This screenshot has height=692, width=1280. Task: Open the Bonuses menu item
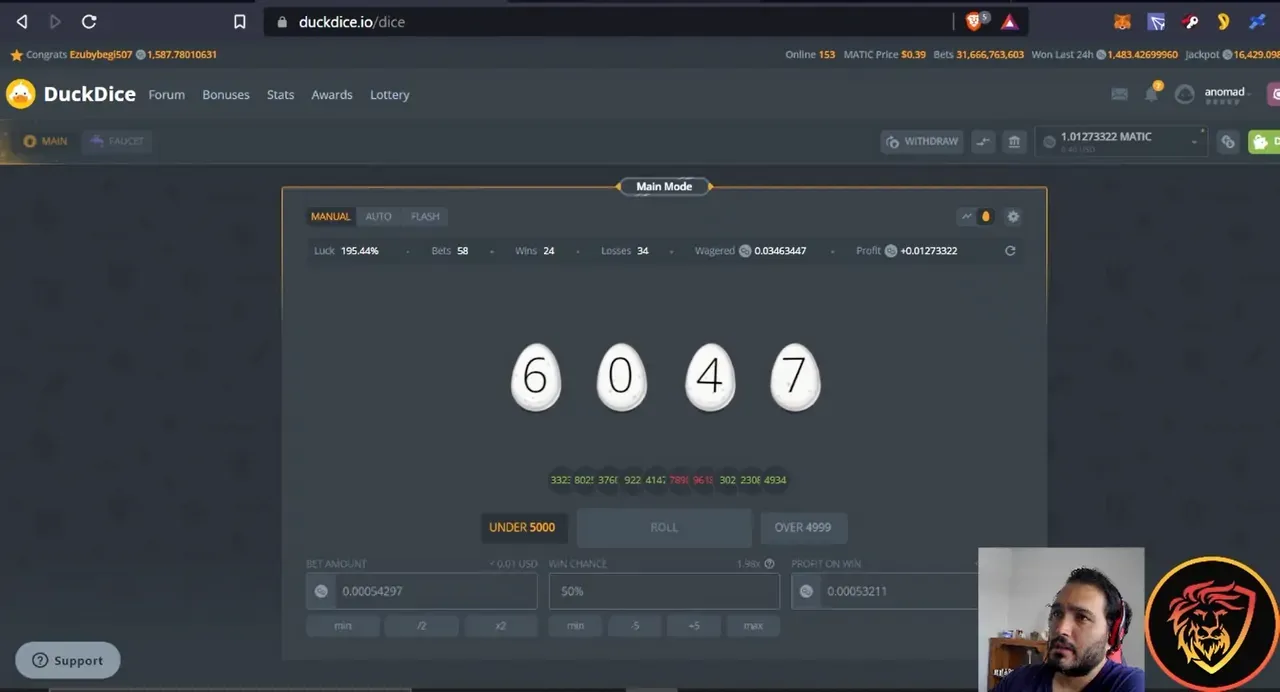[x=226, y=95]
